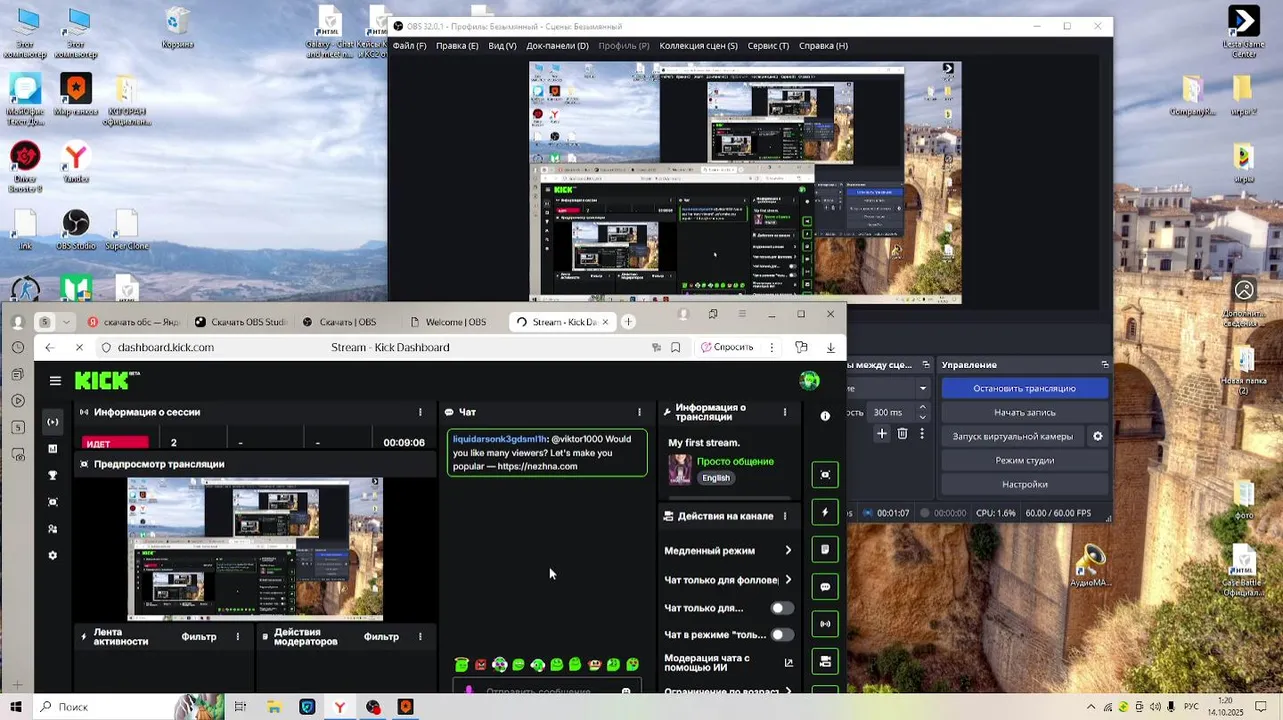
Task: Open the OBS 'Справка (H)' menu
Action: tap(823, 46)
